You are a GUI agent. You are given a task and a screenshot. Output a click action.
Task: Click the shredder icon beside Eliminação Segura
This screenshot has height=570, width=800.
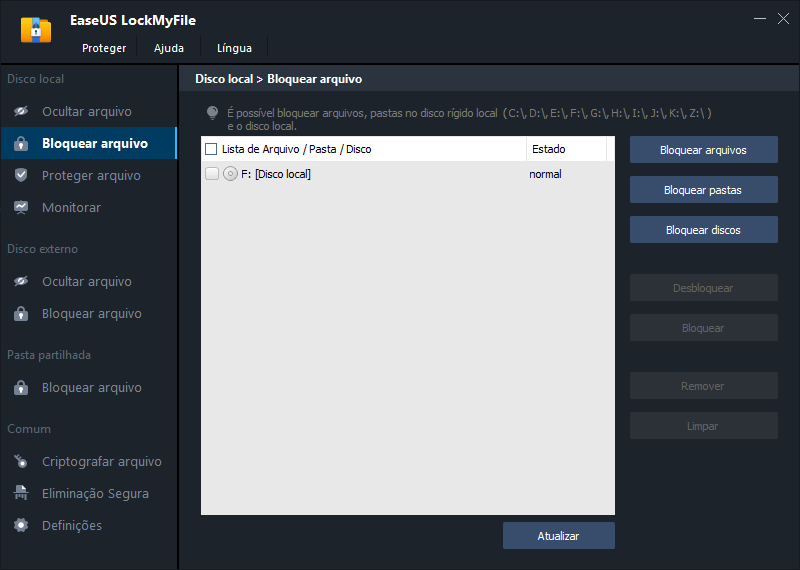coord(21,493)
